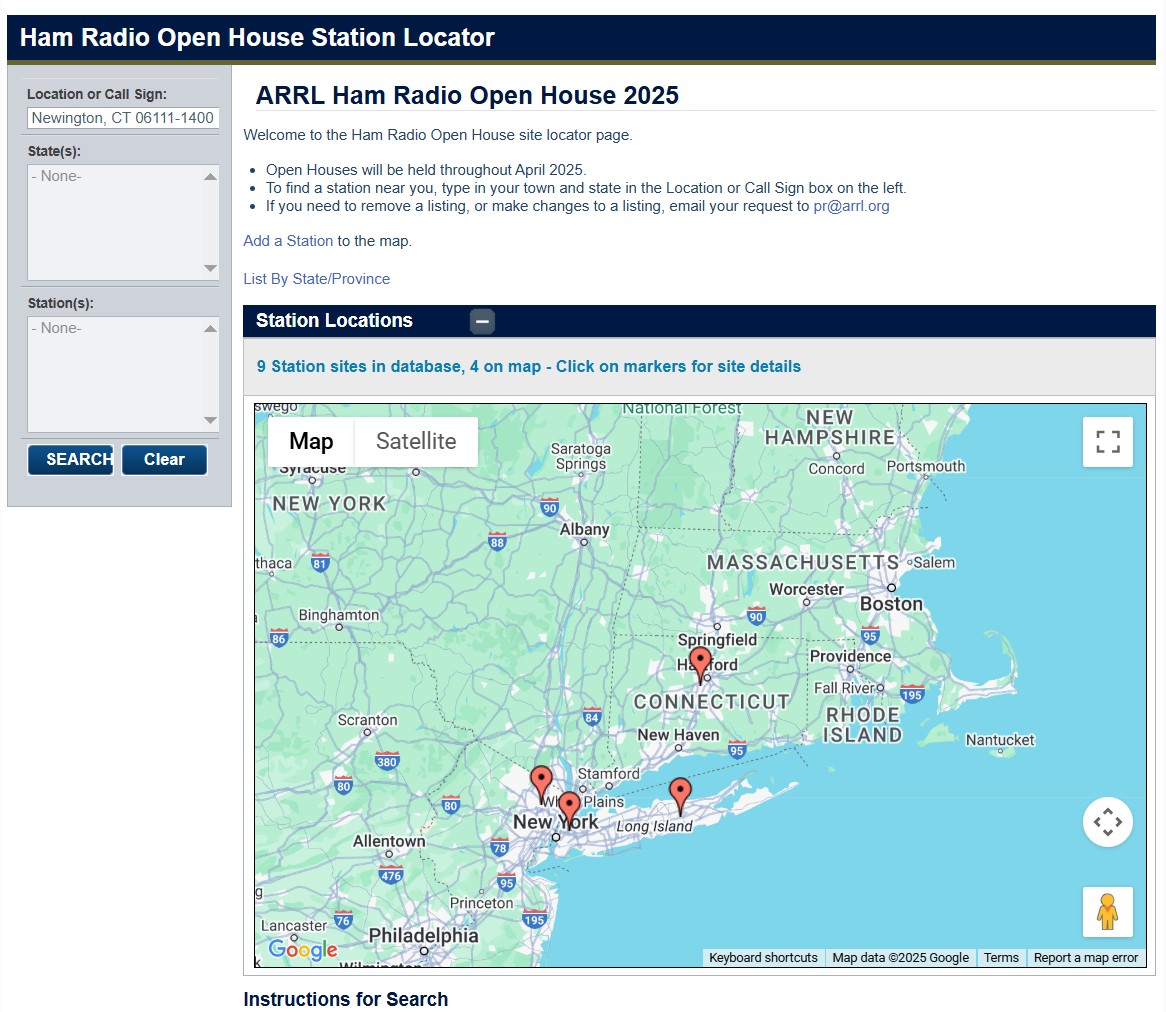Toggle fullscreen map view
This screenshot has height=1012, width=1166.
click(1107, 442)
